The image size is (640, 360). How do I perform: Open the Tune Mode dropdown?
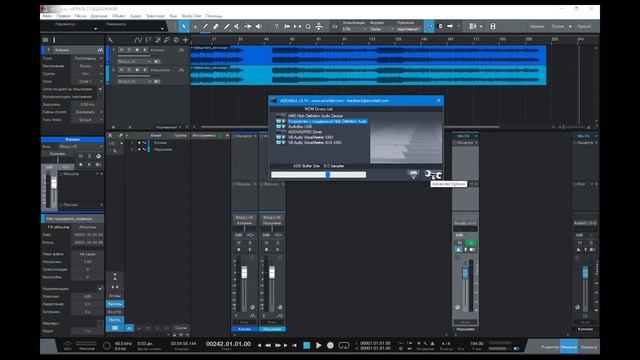pos(87,120)
